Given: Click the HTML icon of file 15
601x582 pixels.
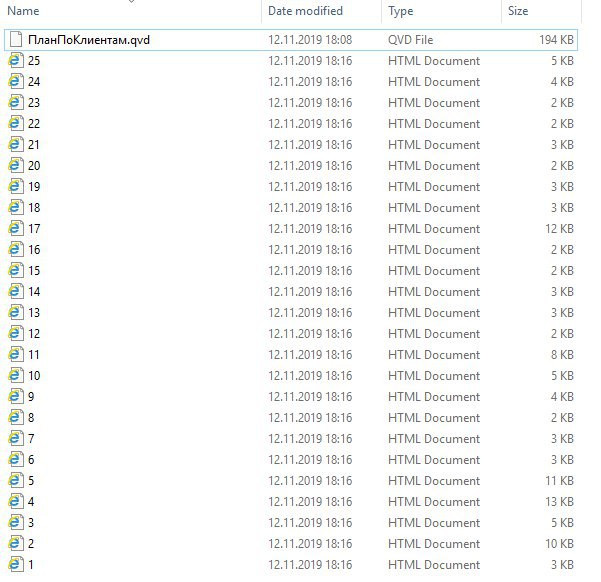Looking at the screenshot, I should [16, 271].
